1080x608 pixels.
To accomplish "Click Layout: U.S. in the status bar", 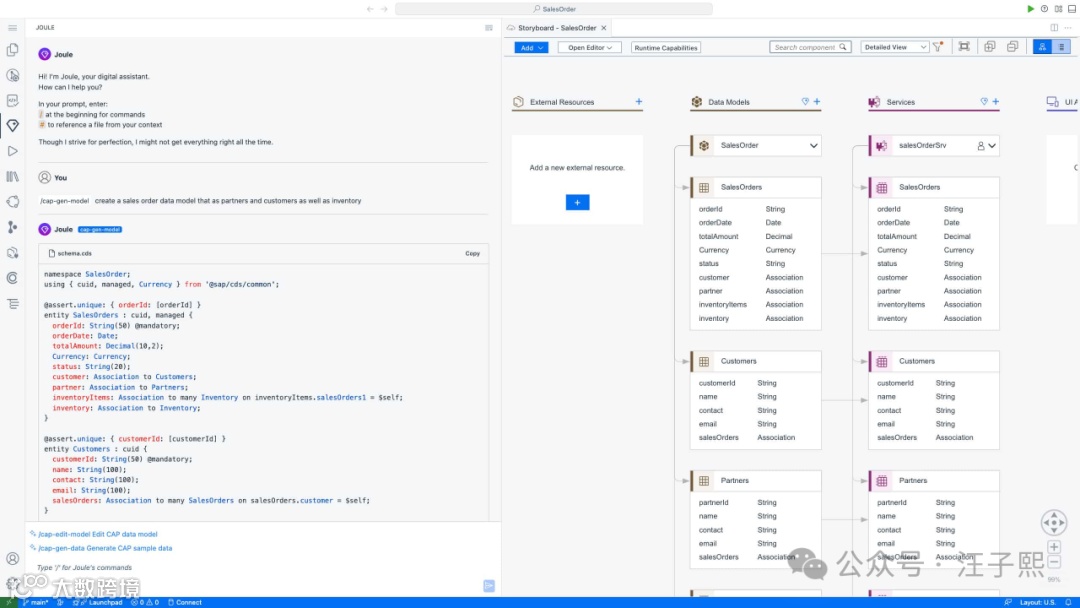I will (1037, 602).
